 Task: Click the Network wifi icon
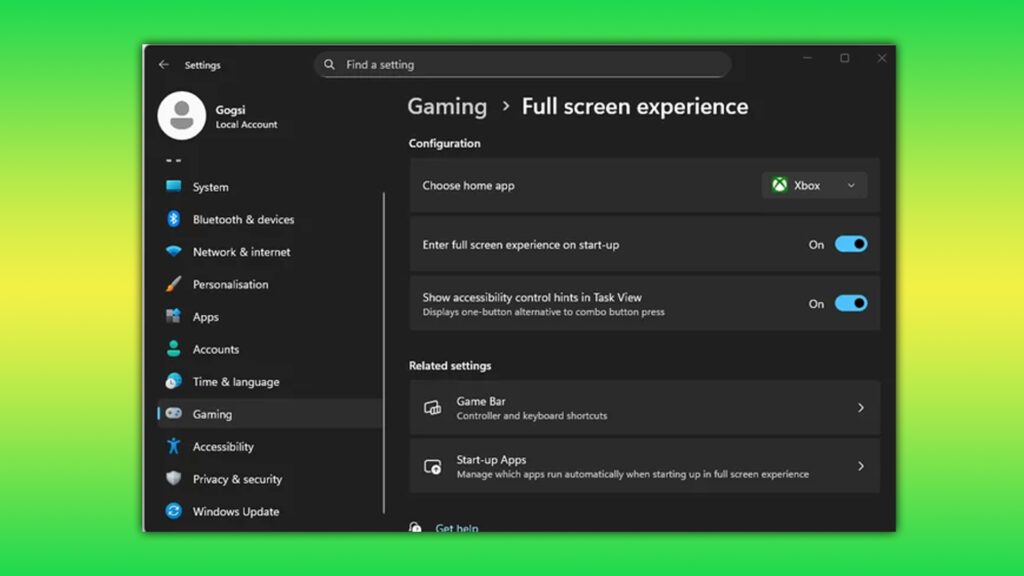(x=174, y=251)
